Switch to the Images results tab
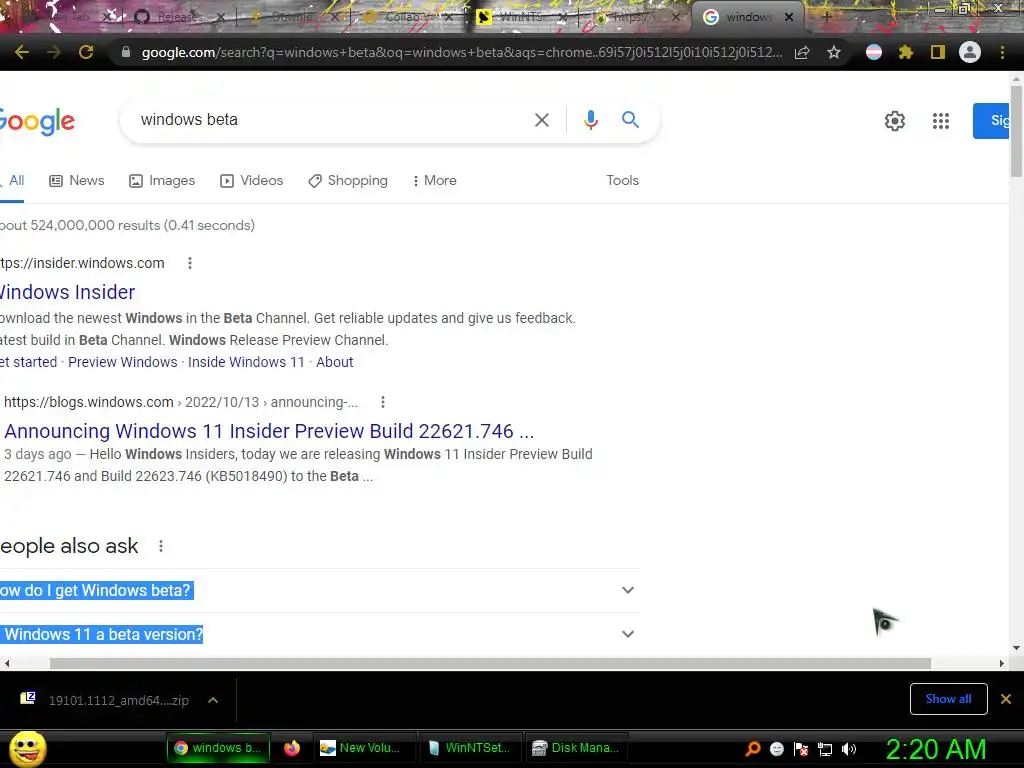The image size is (1024, 768). (162, 180)
